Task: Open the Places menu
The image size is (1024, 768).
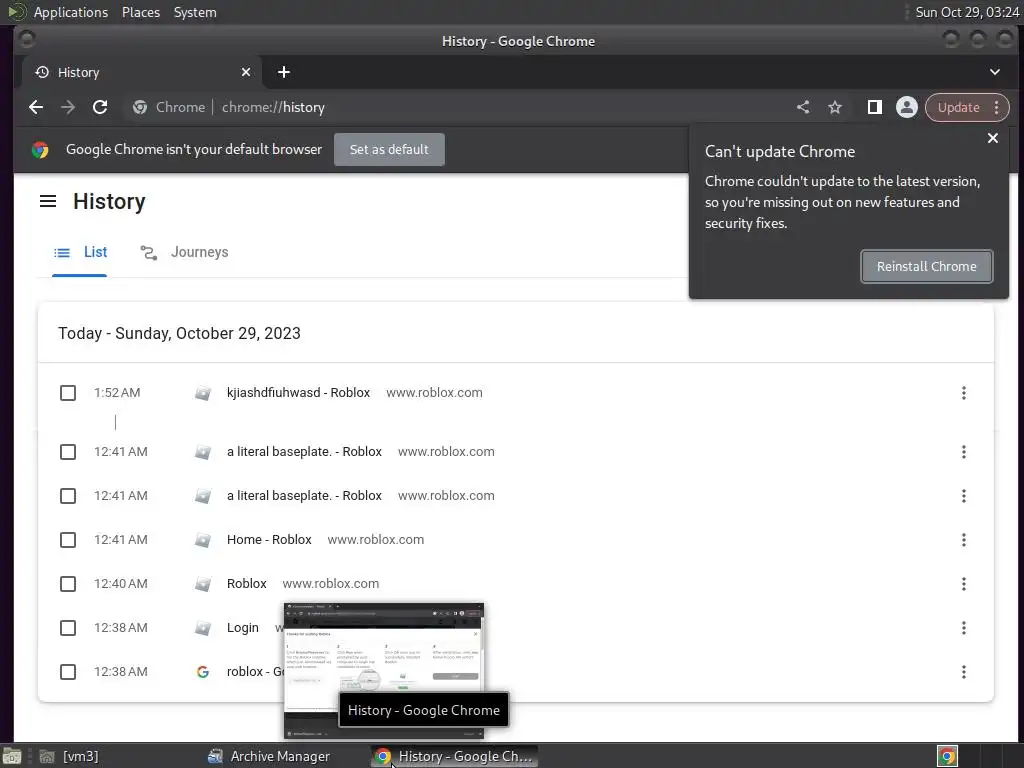Action: pos(141,12)
